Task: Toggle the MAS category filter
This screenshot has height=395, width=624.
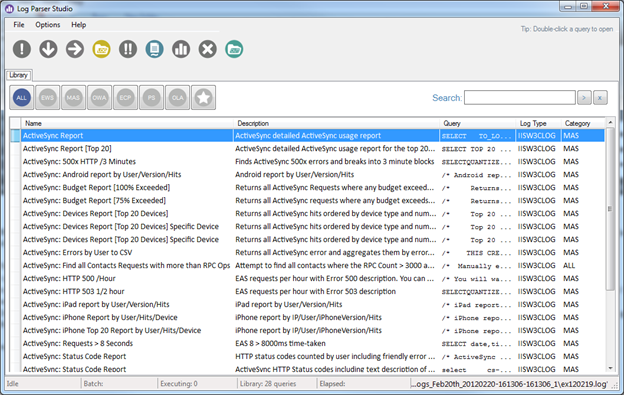Action: 73,97
